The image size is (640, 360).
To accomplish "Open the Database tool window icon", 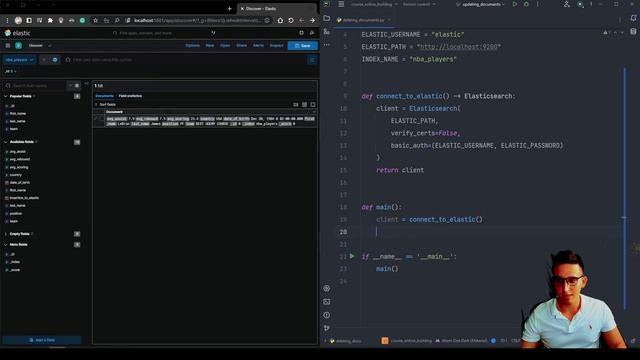I will click(633, 31).
